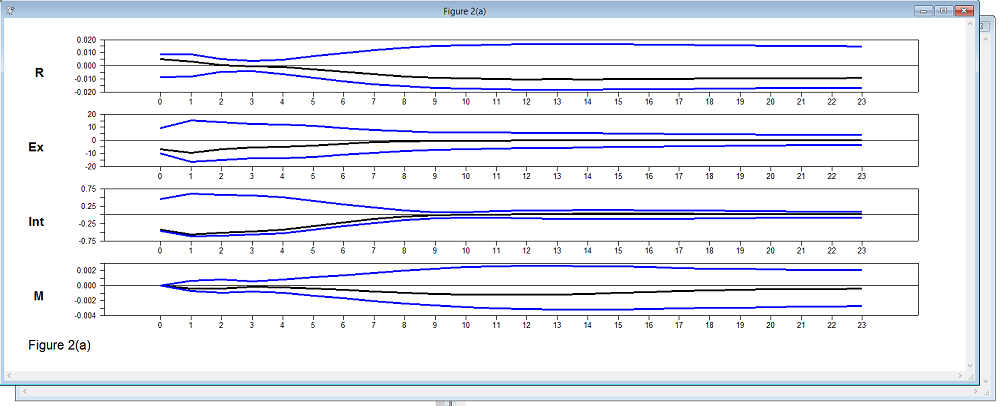The height and width of the screenshot is (406, 1004).
Task: Click the splitter handle at the bottom edge
Action: pyautogui.click(x=450, y=403)
